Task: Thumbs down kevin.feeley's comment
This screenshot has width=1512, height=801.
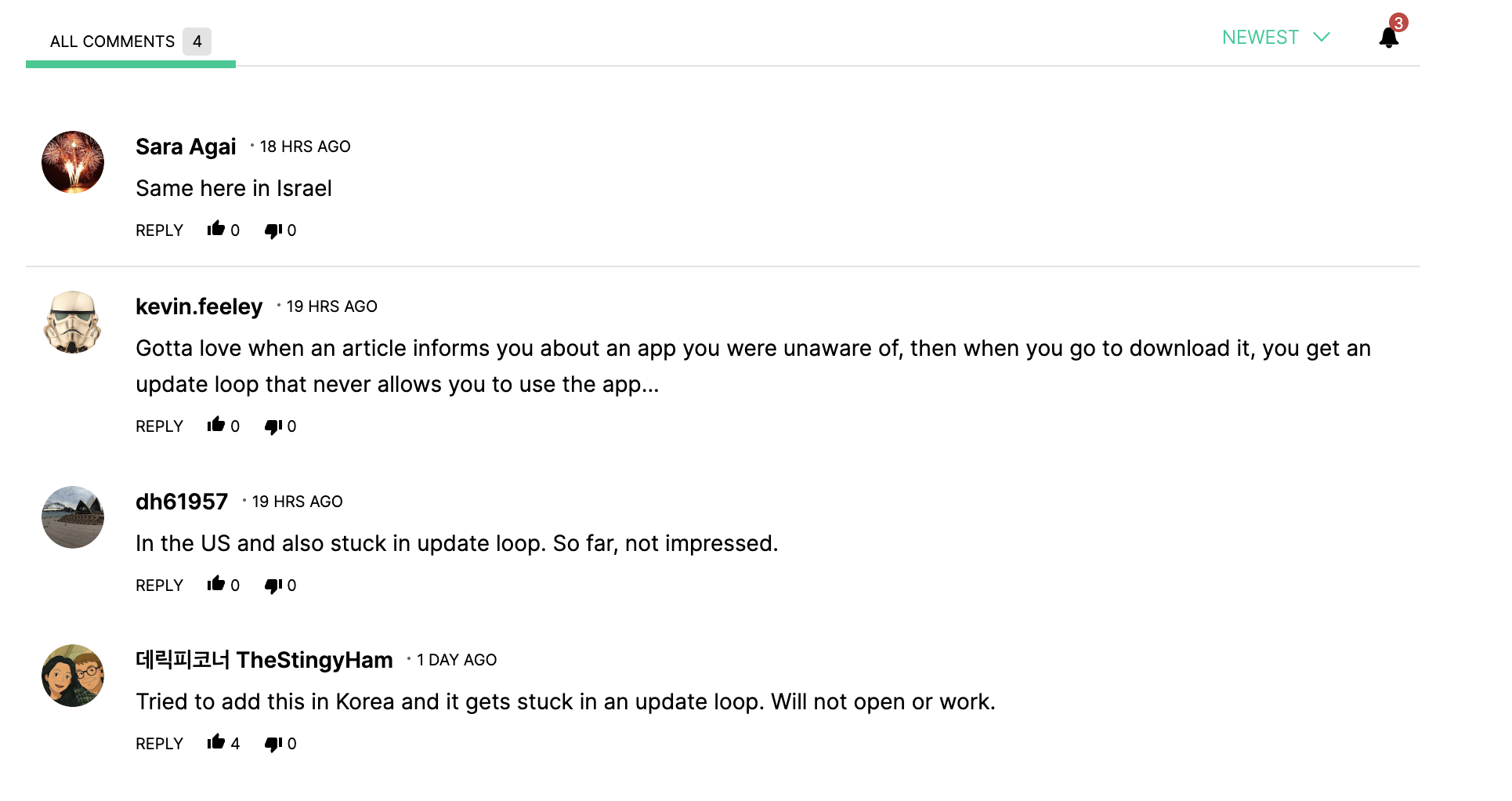Action: point(273,426)
